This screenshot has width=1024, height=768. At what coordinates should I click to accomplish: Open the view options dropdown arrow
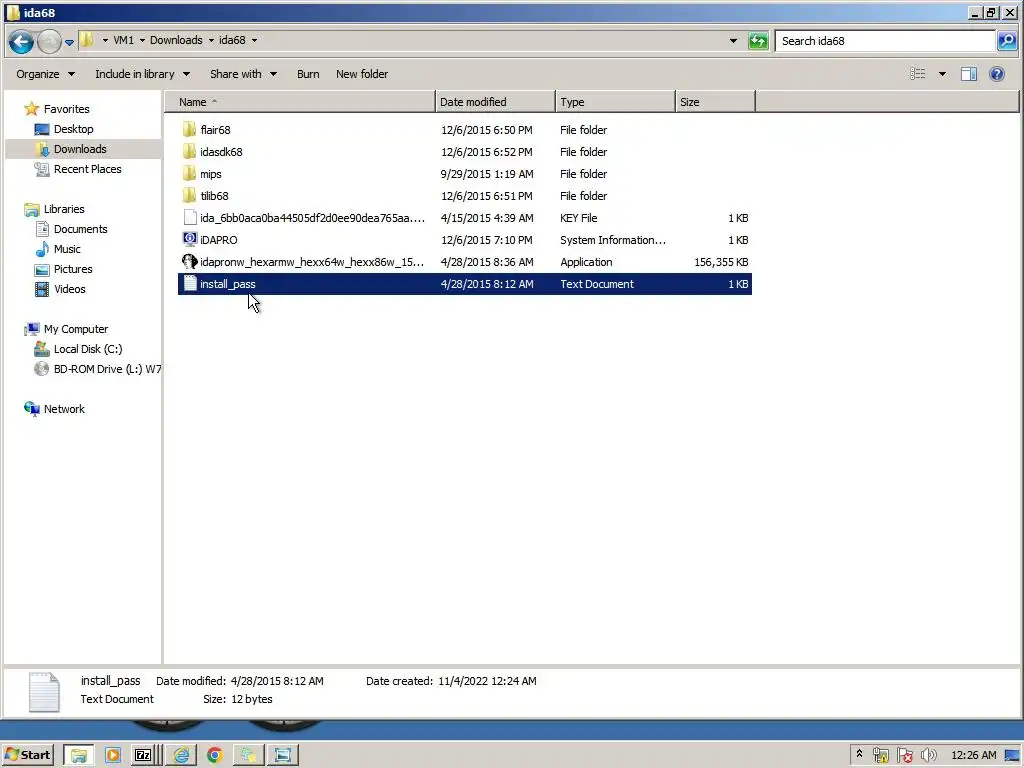(942, 74)
